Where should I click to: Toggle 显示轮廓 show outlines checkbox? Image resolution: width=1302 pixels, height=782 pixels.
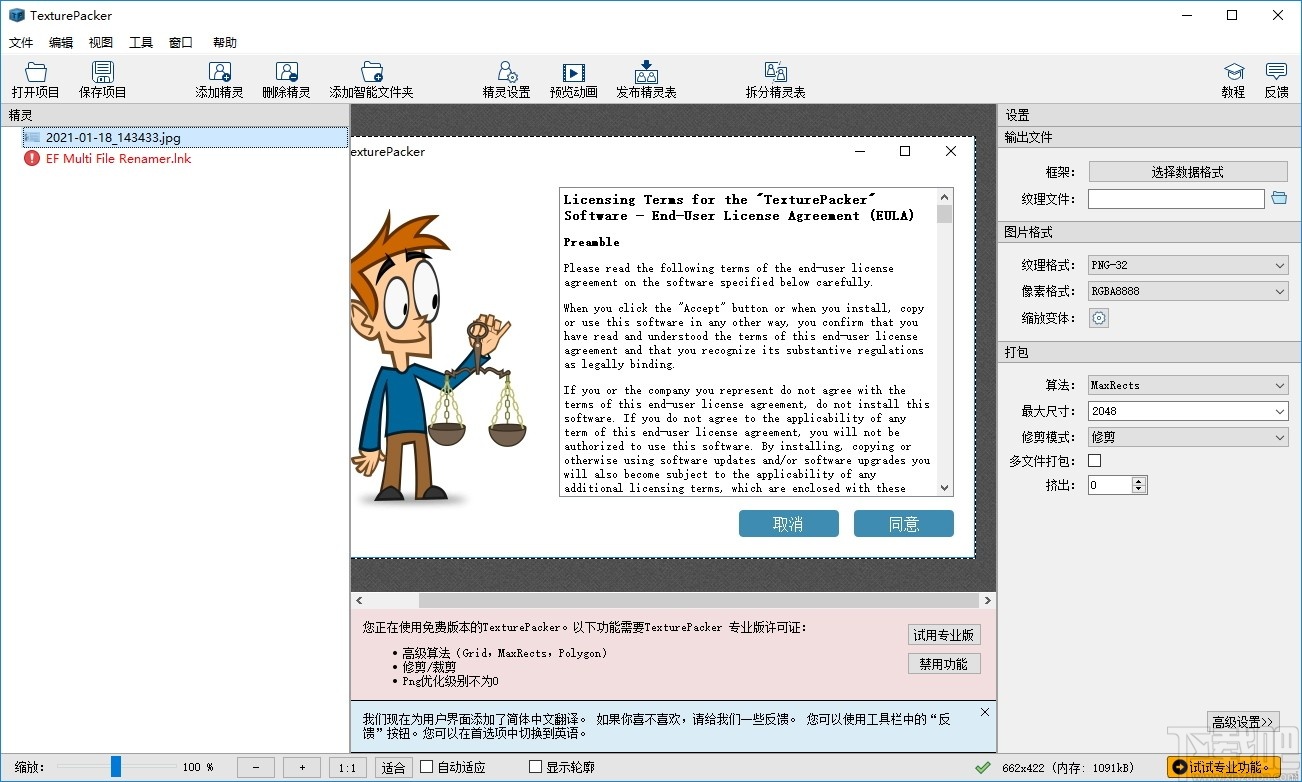tap(535, 767)
